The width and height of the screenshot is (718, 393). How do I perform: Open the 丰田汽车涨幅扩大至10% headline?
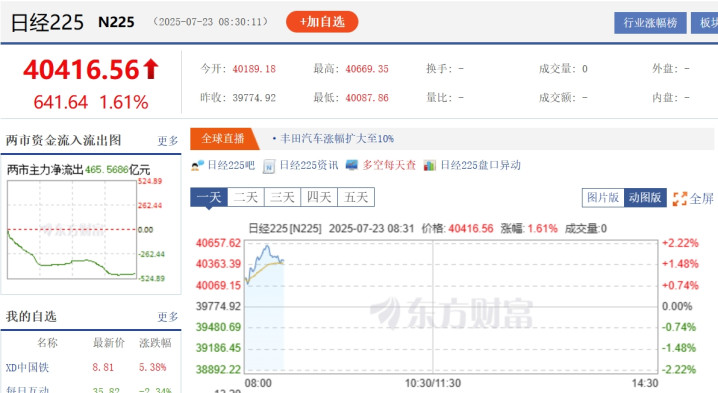337,138
